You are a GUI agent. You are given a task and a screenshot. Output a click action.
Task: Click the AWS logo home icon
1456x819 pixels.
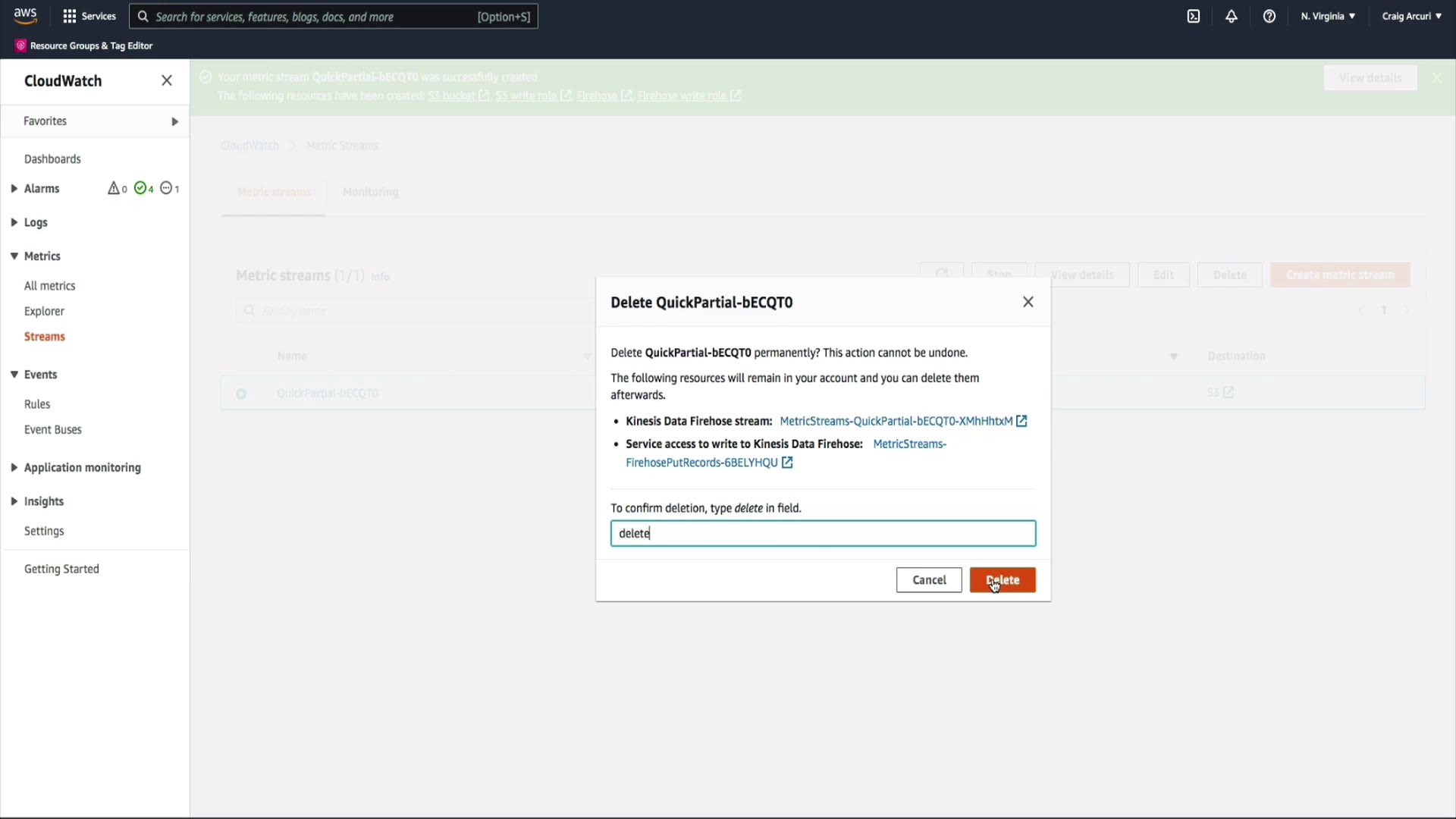click(x=25, y=15)
